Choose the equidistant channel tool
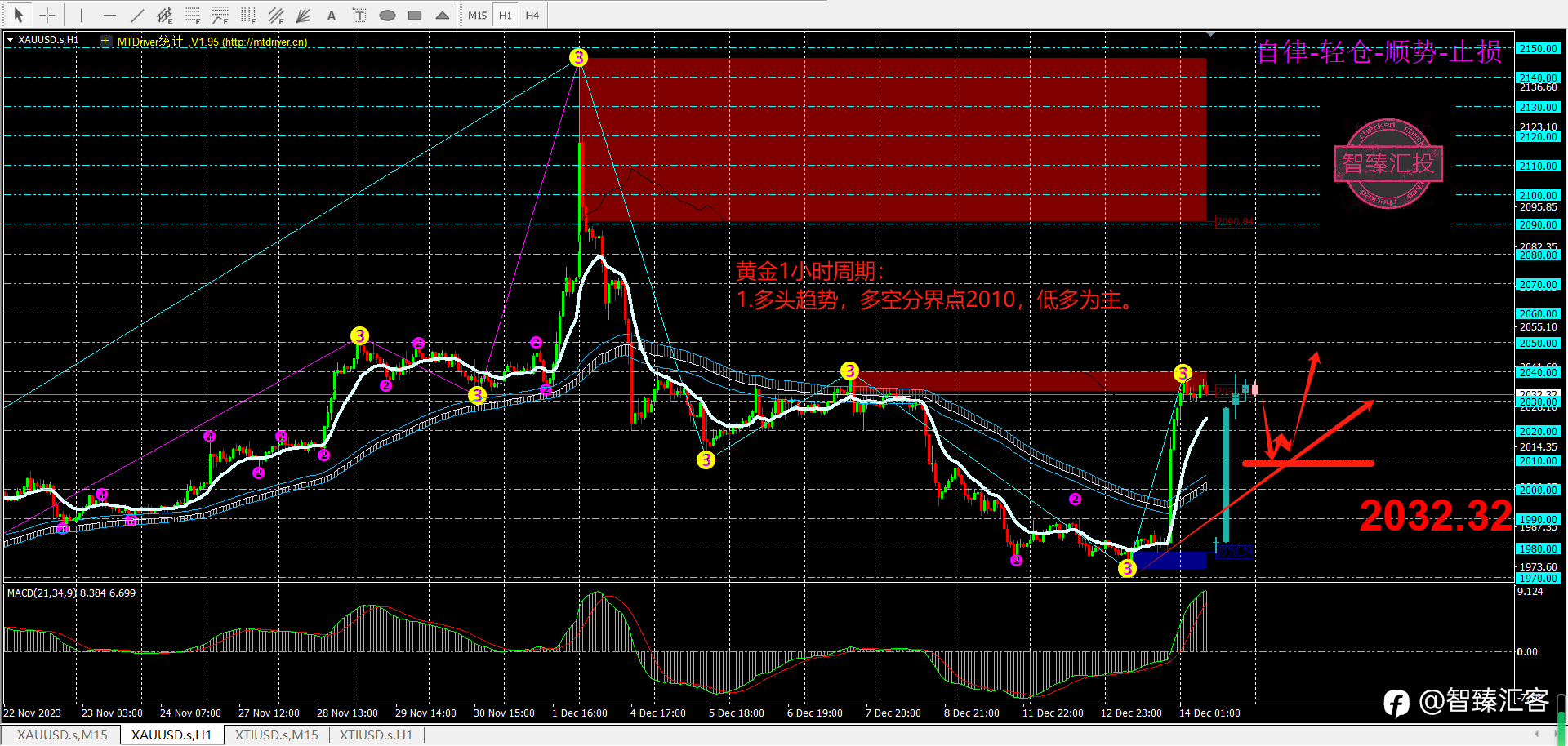The height and width of the screenshot is (746, 1568). coord(165,15)
